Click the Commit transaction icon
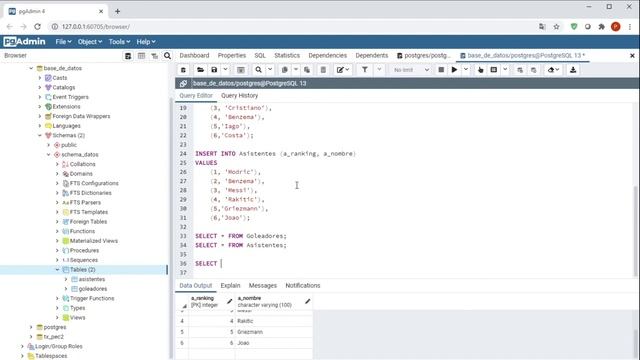This screenshot has height=360, width=640. [520, 70]
